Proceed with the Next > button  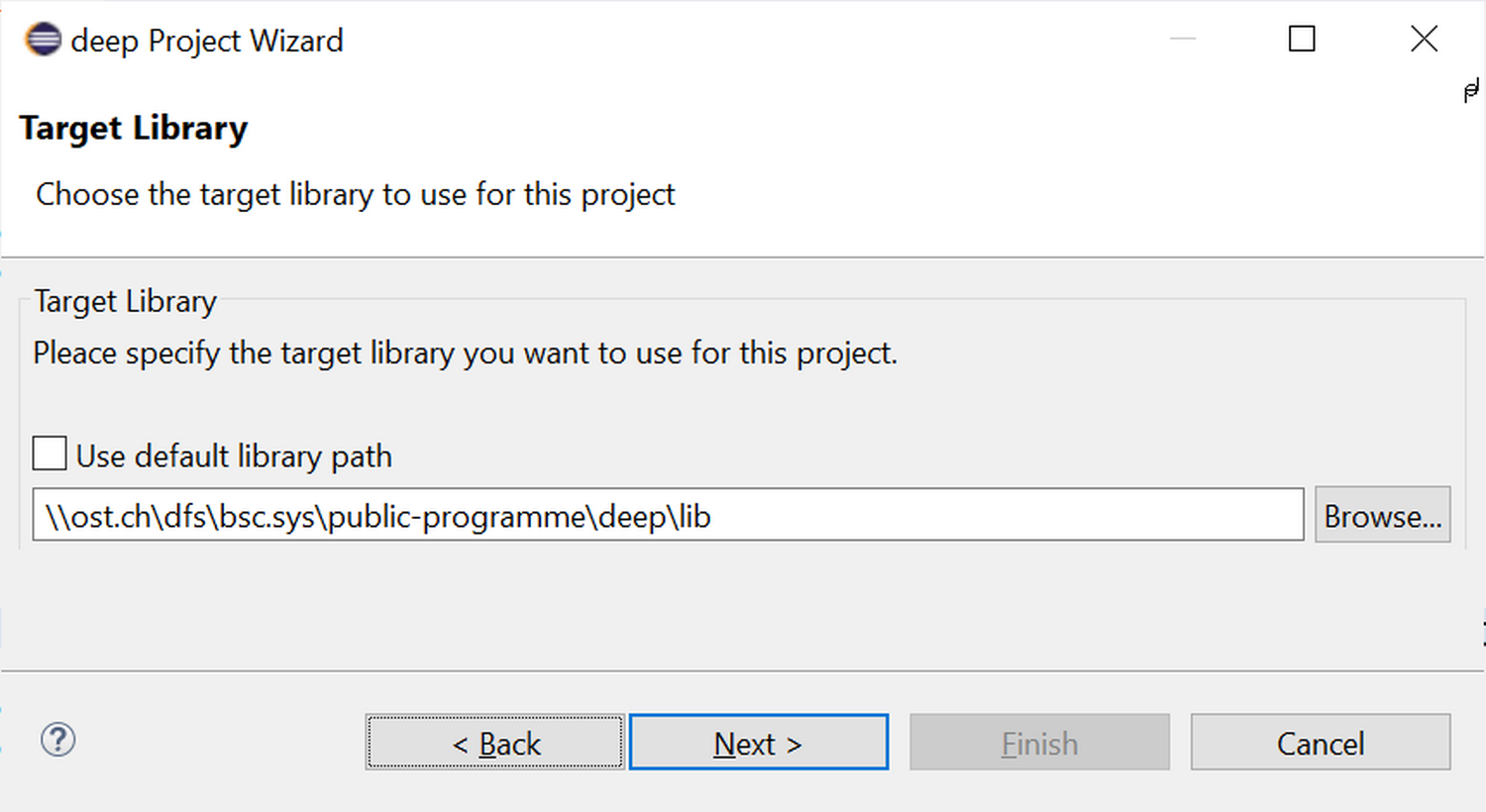(x=758, y=743)
